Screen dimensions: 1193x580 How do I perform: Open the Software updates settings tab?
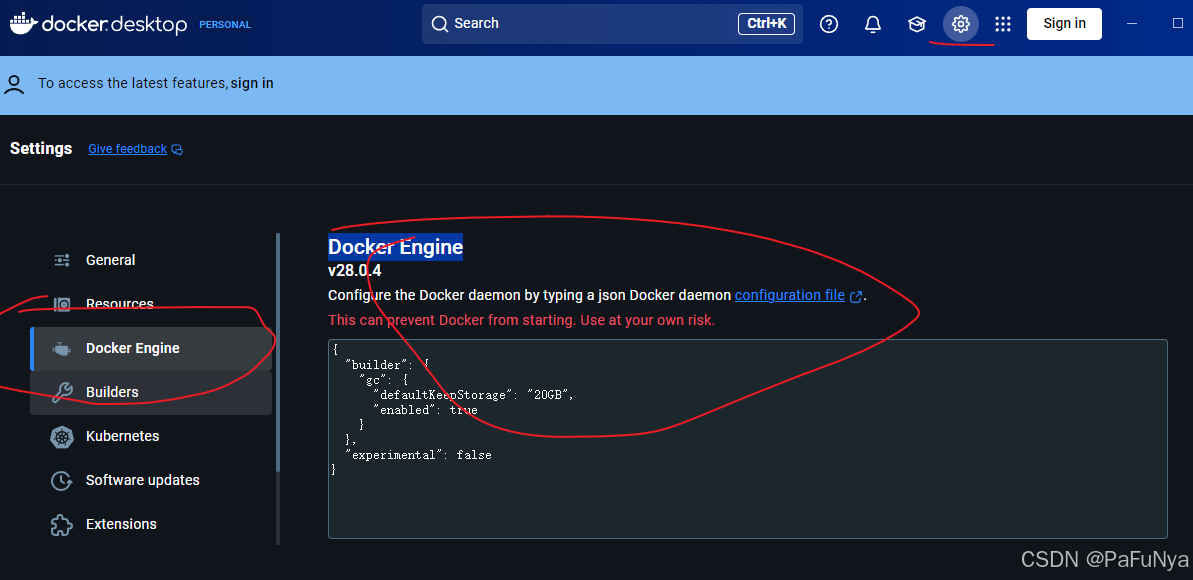151,481
